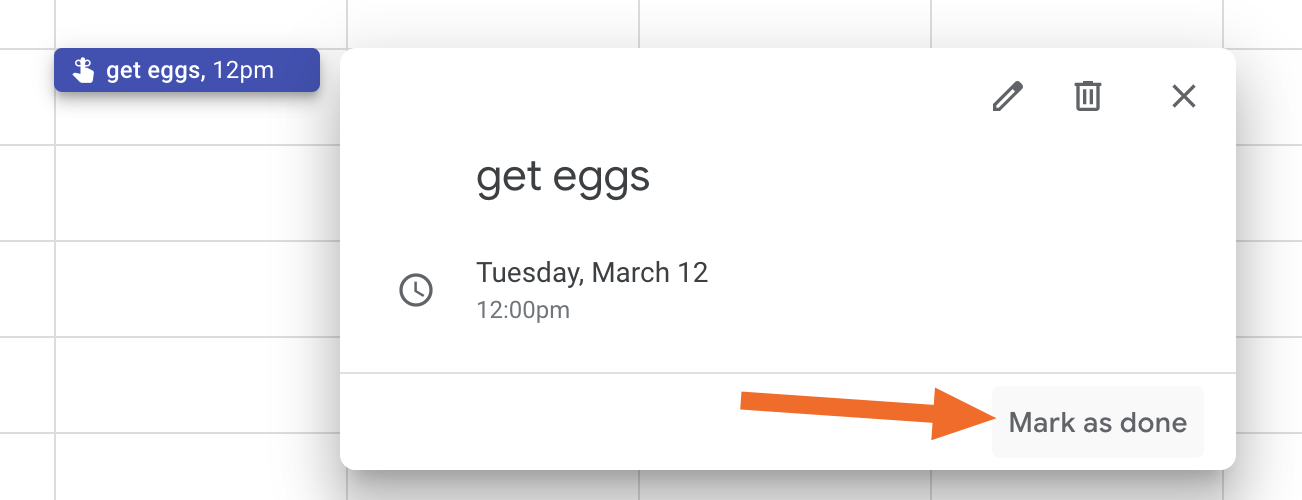This screenshot has width=1302, height=500.
Task: Click the bottom-left calendar cell under the chip column
Action: (198, 467)
